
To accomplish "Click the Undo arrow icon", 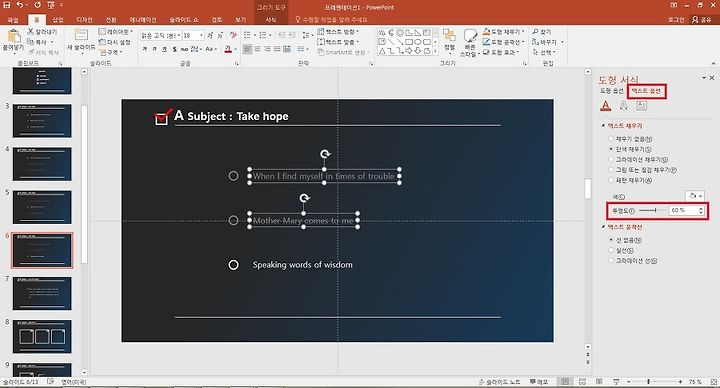I will 20,5.
